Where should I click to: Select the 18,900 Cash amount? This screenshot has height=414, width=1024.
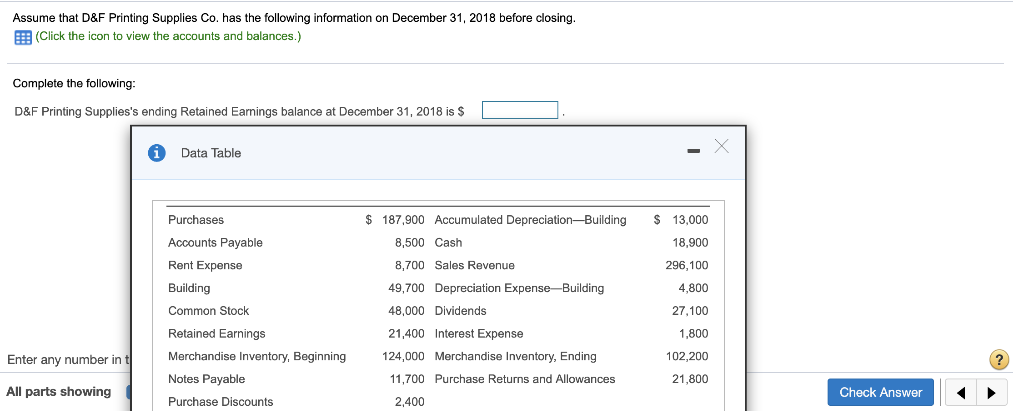point(690,243)
